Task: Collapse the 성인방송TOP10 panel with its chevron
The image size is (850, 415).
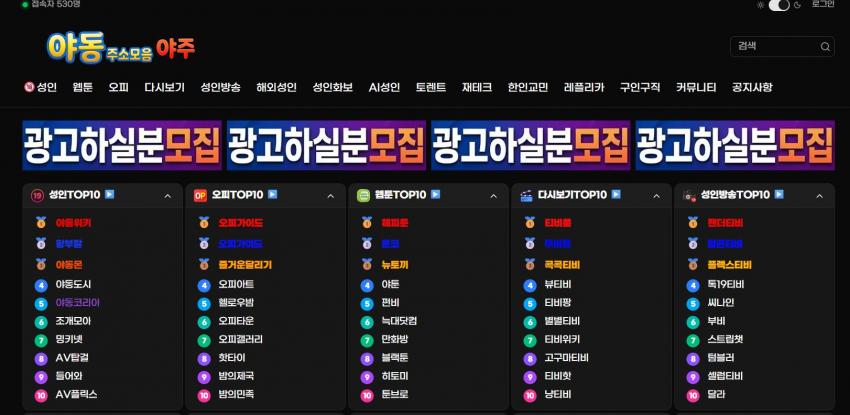Action: pyautogui.click(x=819, y=197)
